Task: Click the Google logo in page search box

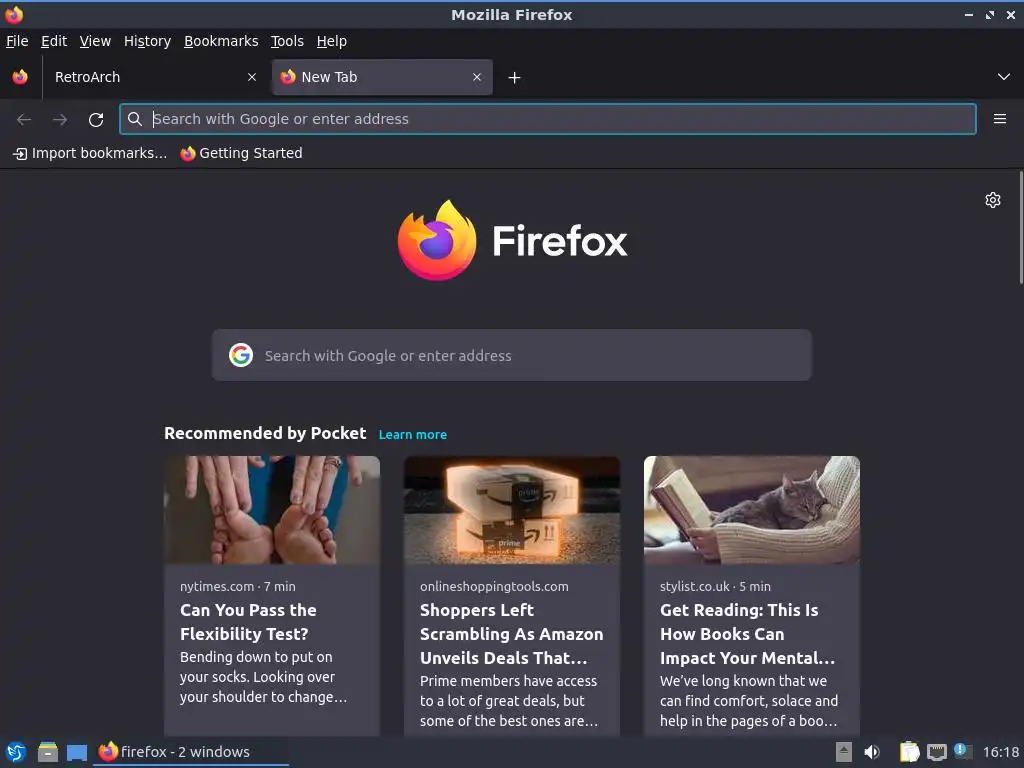Action: click(241, 355)
